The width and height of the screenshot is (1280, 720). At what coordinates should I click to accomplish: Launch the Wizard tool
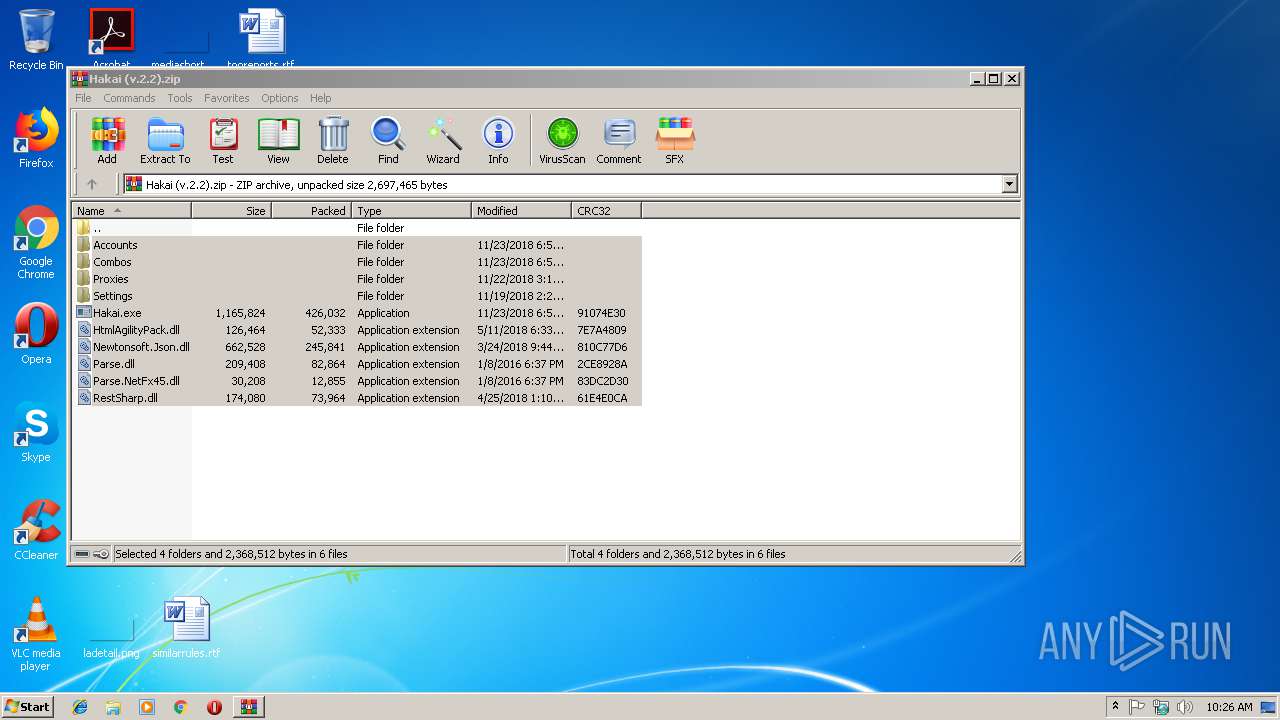pyautogui.click(x=443, y=140)
